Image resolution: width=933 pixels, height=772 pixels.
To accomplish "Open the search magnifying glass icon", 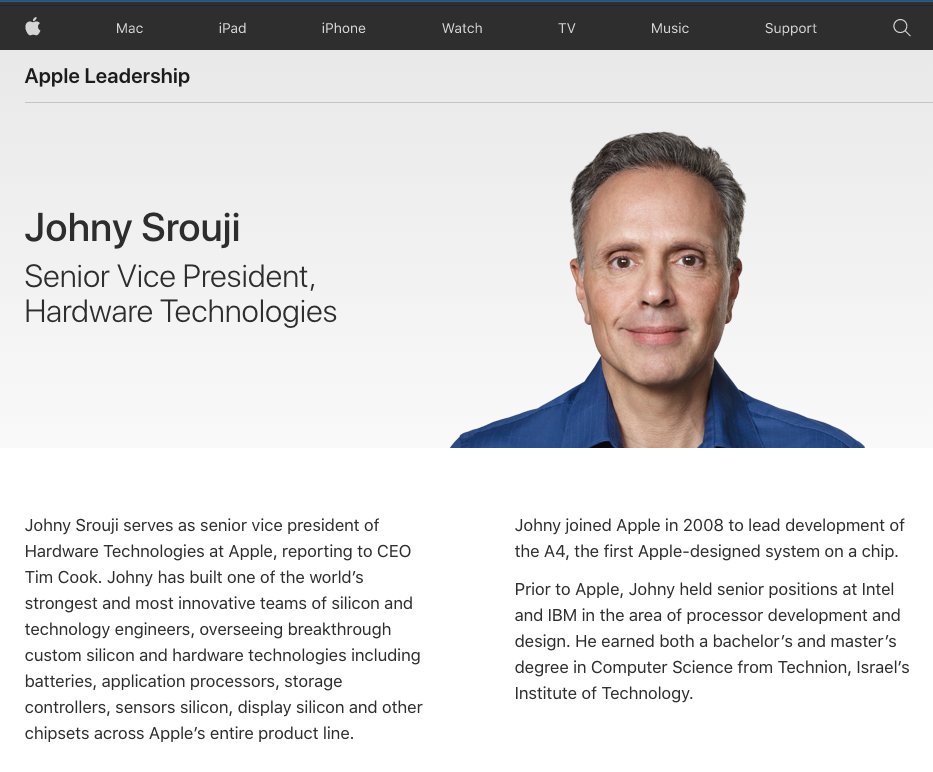I will [901, 28].
